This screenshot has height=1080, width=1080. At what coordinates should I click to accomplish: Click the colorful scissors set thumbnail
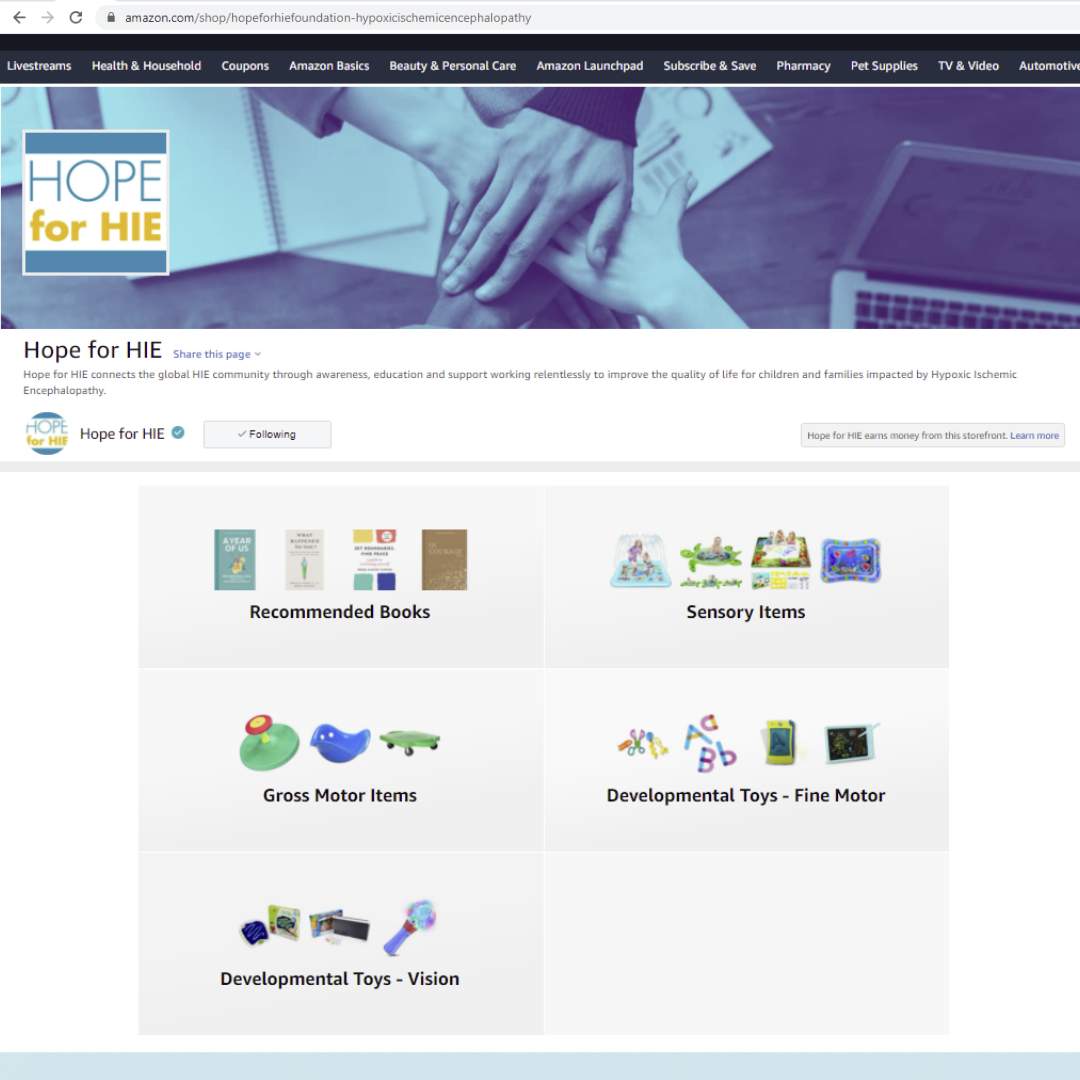643,743
